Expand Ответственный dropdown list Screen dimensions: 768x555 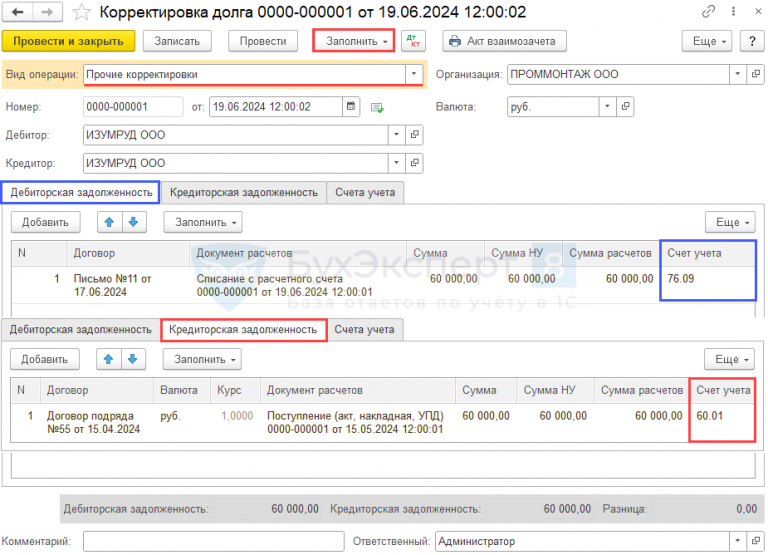pyautogui.click(x=738, y=541)
